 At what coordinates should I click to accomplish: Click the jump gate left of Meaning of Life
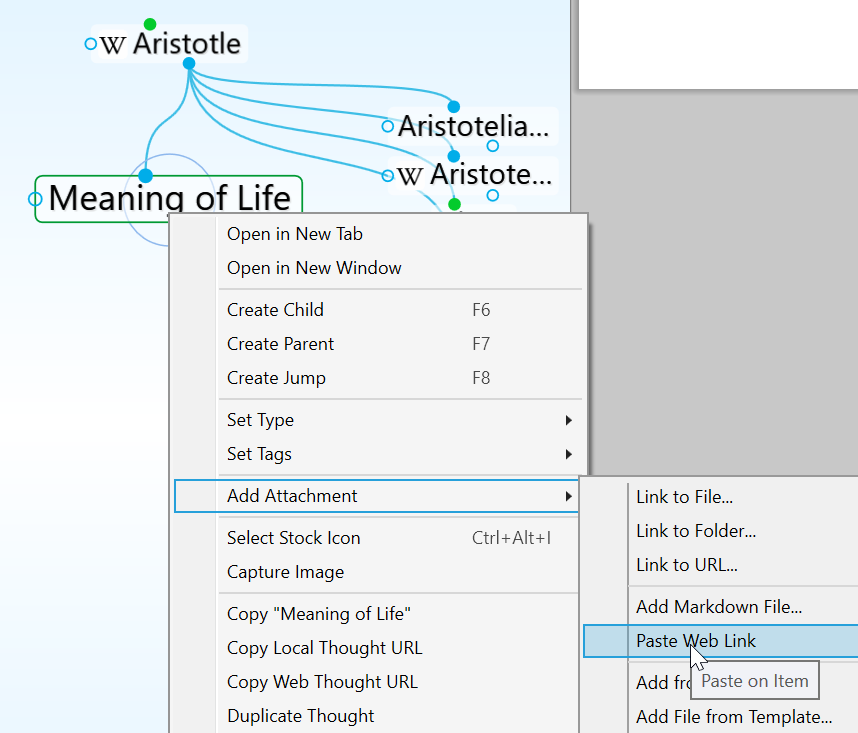point(35,199)
